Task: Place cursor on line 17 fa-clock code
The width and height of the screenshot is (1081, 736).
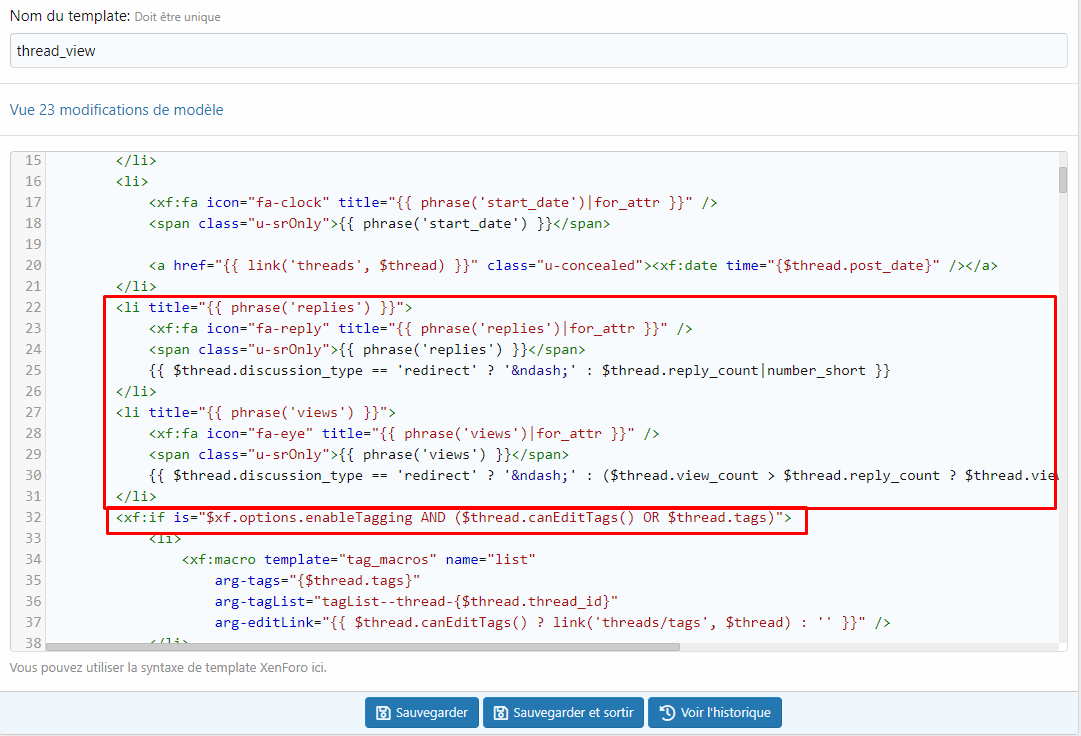Action: point(433,203)
